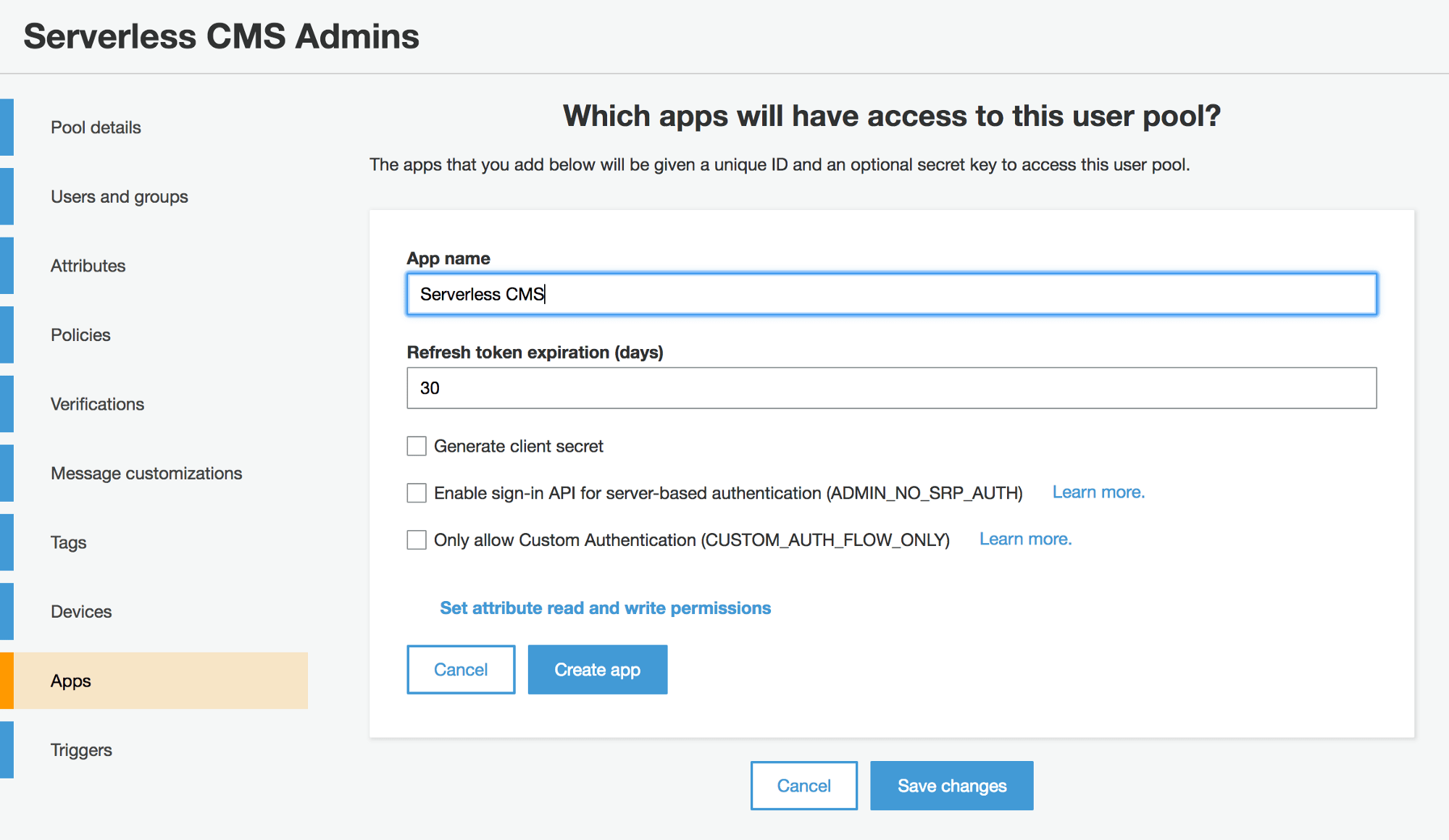Select the highlighted Apps item
The width and height of the screenshot is (1449, 840).
(71, 681)
